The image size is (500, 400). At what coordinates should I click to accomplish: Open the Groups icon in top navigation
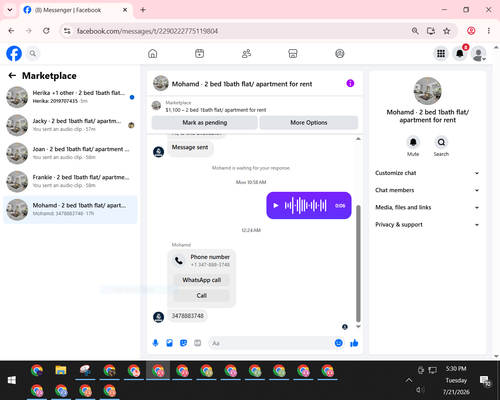click(x=340, y=53)
